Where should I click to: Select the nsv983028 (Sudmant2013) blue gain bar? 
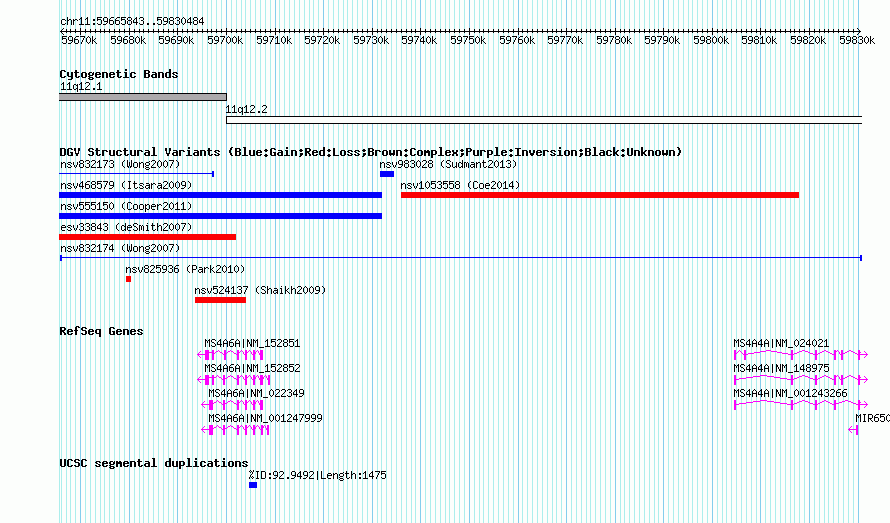(387, 174)
